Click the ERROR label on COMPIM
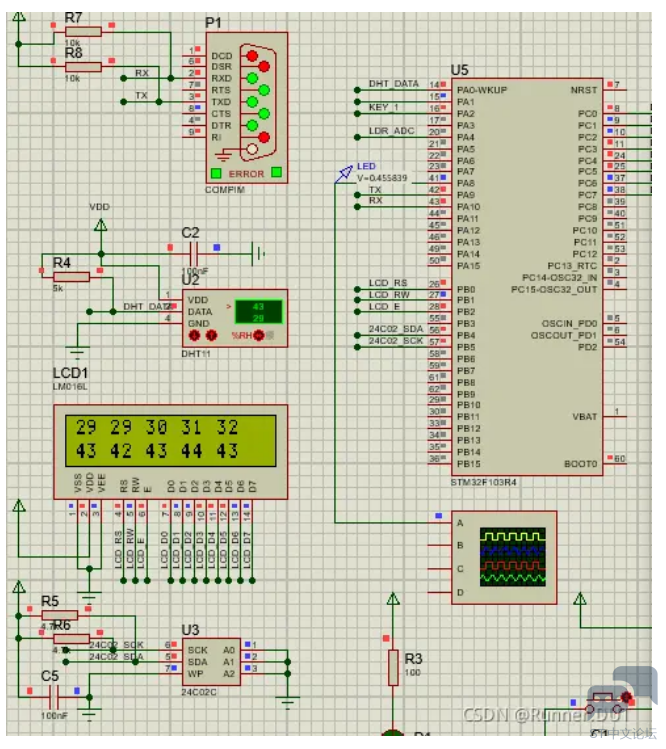This screenshot has width=666, height=749. [246, 174]
